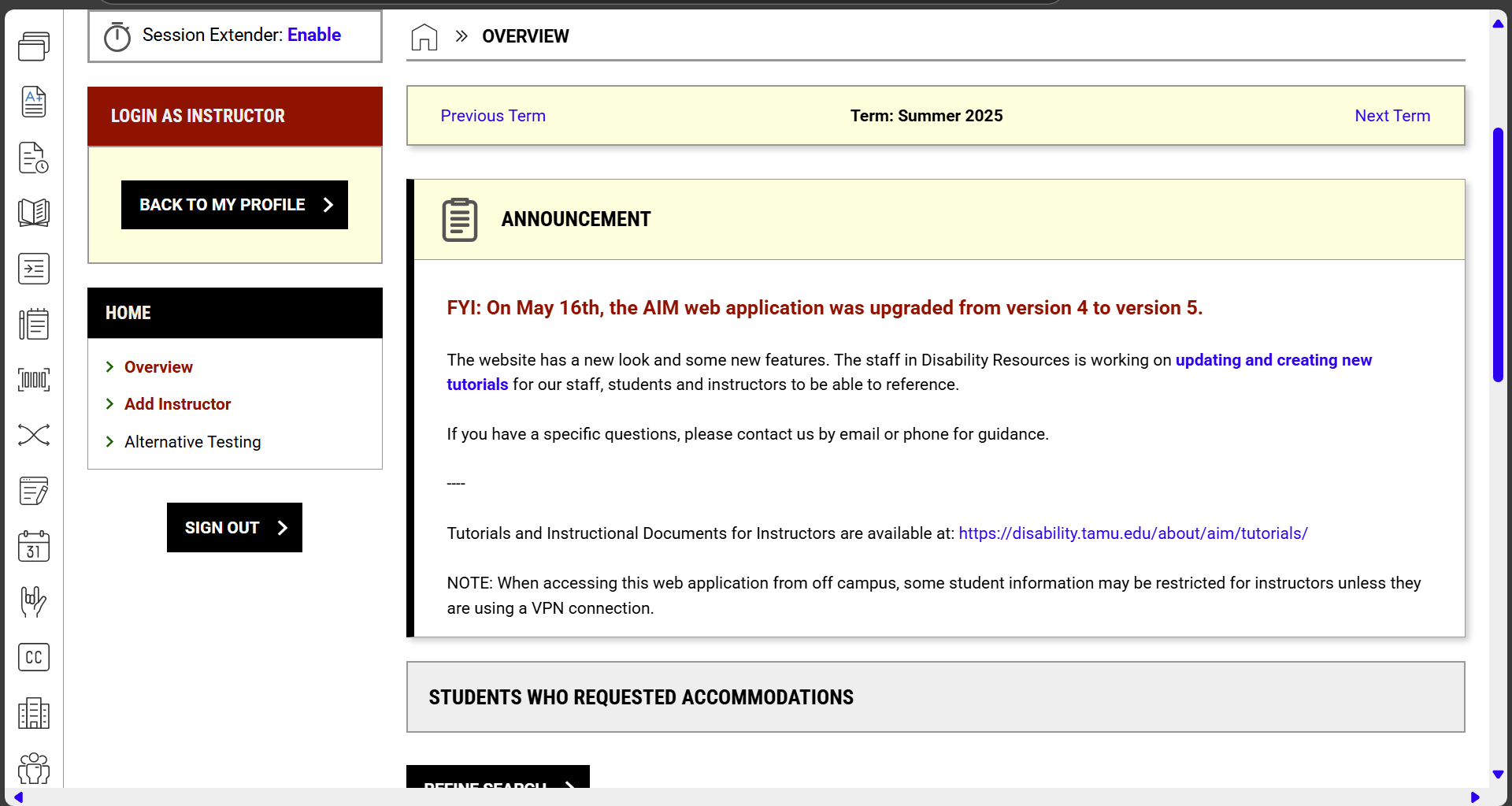Screen dimensions: 1512x806
Task: Open the document with clock icon
Action: coord(34,158)
